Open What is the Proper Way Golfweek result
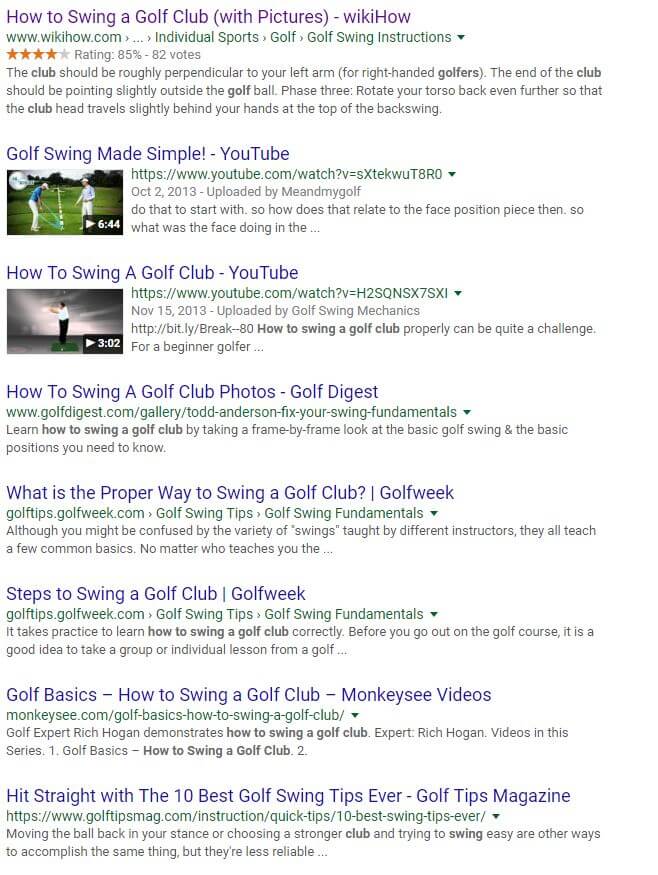The width and height of the screenshot is (658, 875). click(230, 493)
